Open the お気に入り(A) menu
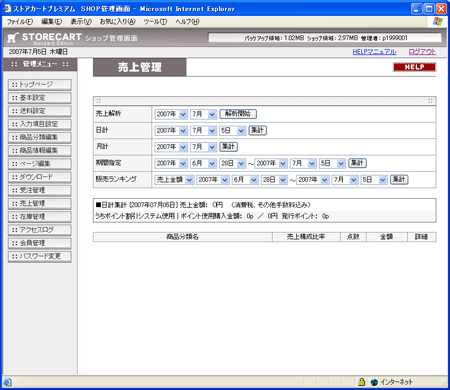 tap(118, 22)
